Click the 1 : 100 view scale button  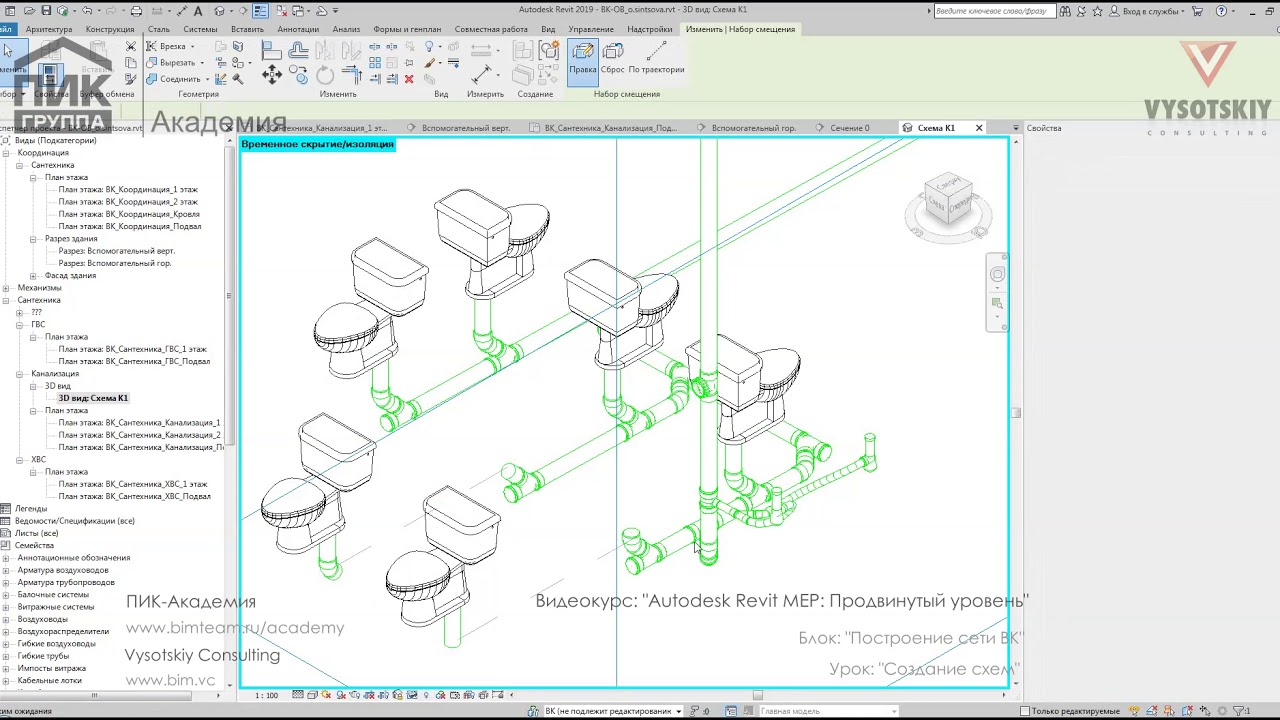[x=266, y=695]
